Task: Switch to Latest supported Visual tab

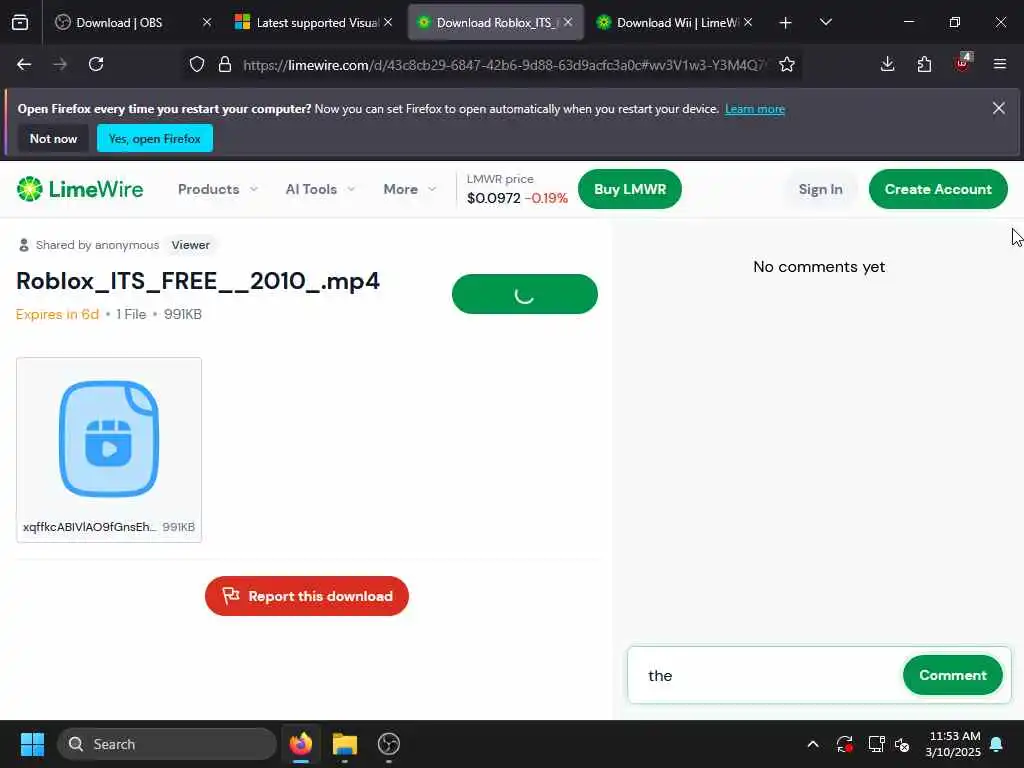Action: 315,23
